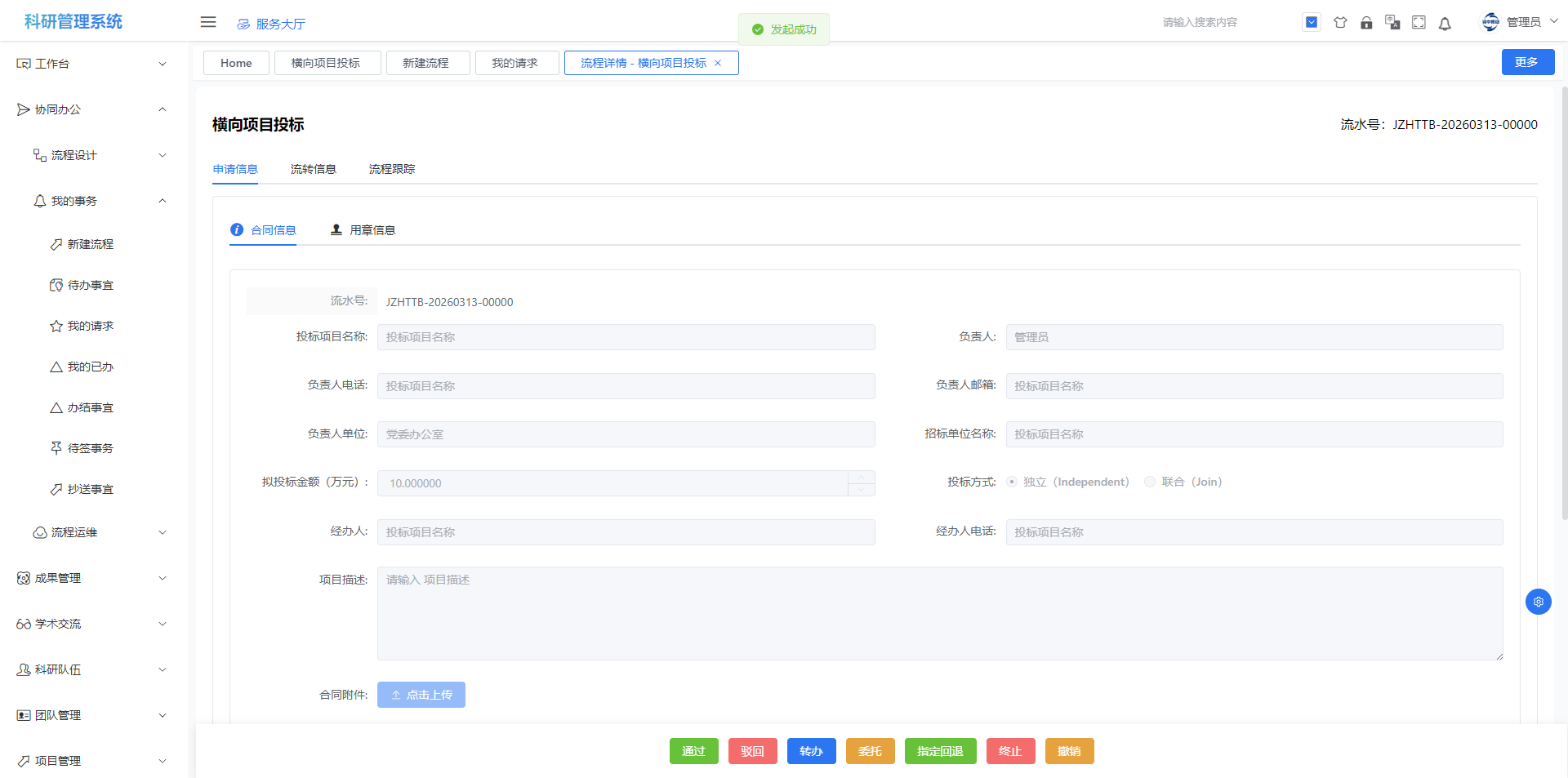Switch to the 用章信息 tab
The image size is (1568, 778).
[363, 230]
